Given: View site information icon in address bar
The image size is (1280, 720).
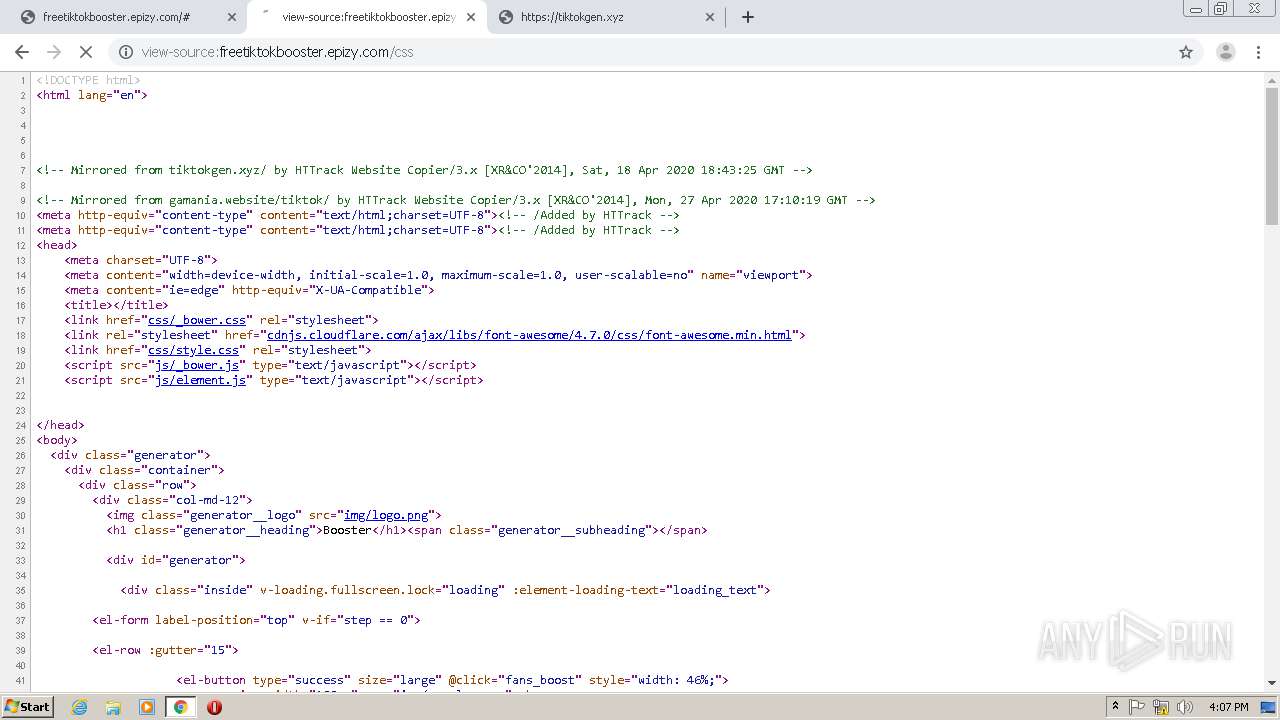Looking at the screenshot, I should pos(126,52).
